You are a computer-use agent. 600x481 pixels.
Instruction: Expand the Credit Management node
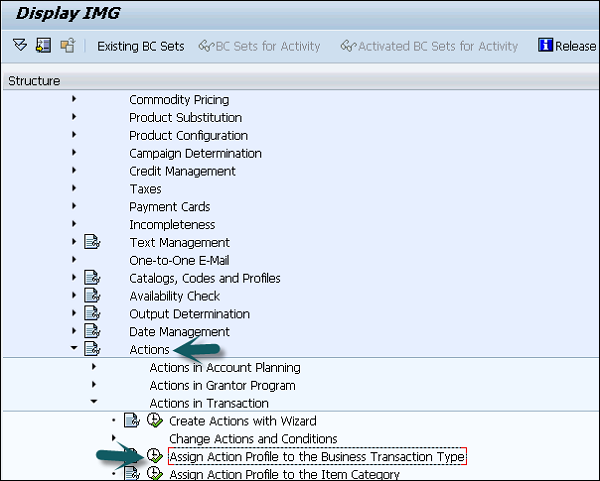coord(74,171)
